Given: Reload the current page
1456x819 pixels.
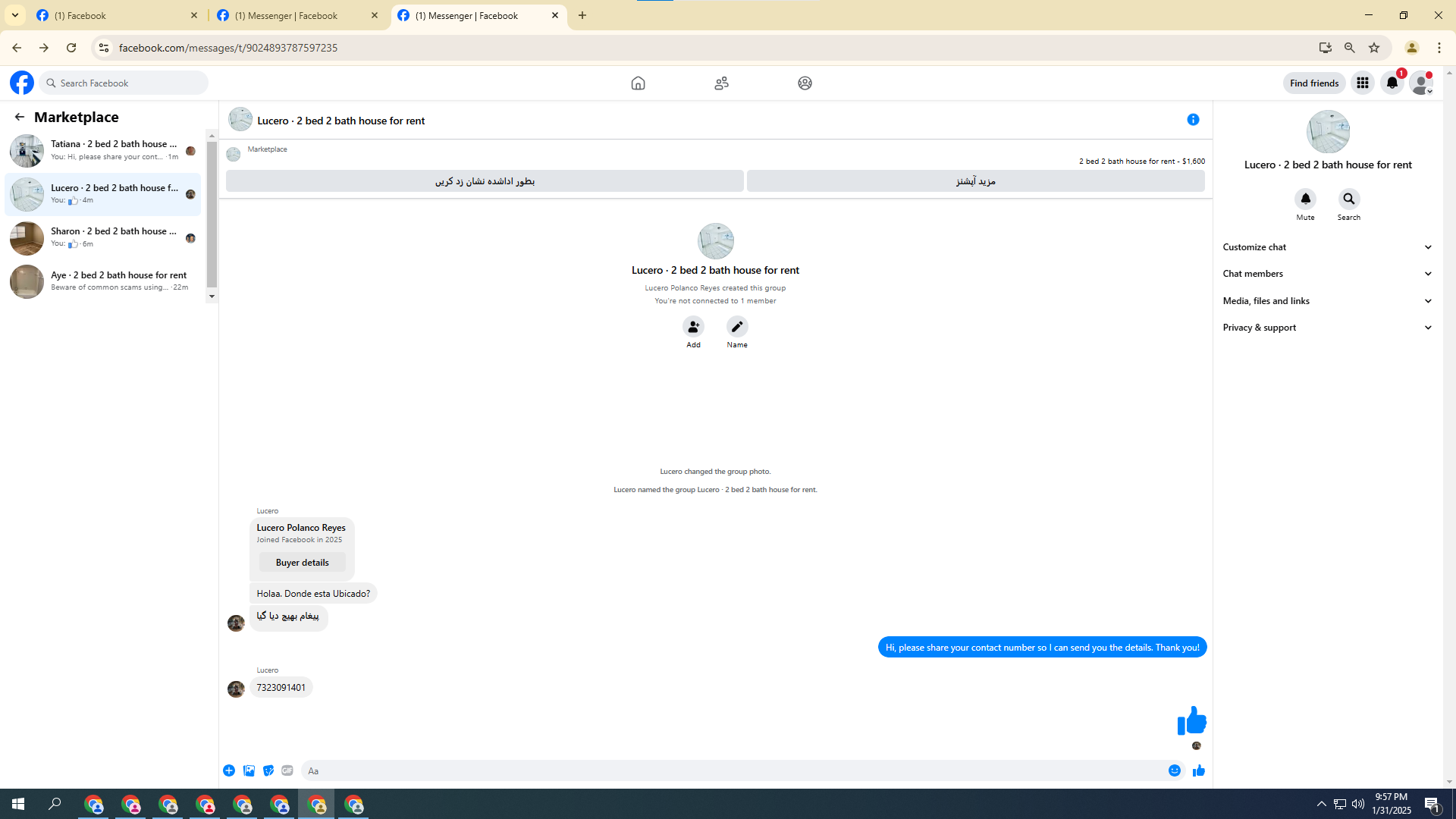Looking at the screenshot, I should (x=71, y=48).
